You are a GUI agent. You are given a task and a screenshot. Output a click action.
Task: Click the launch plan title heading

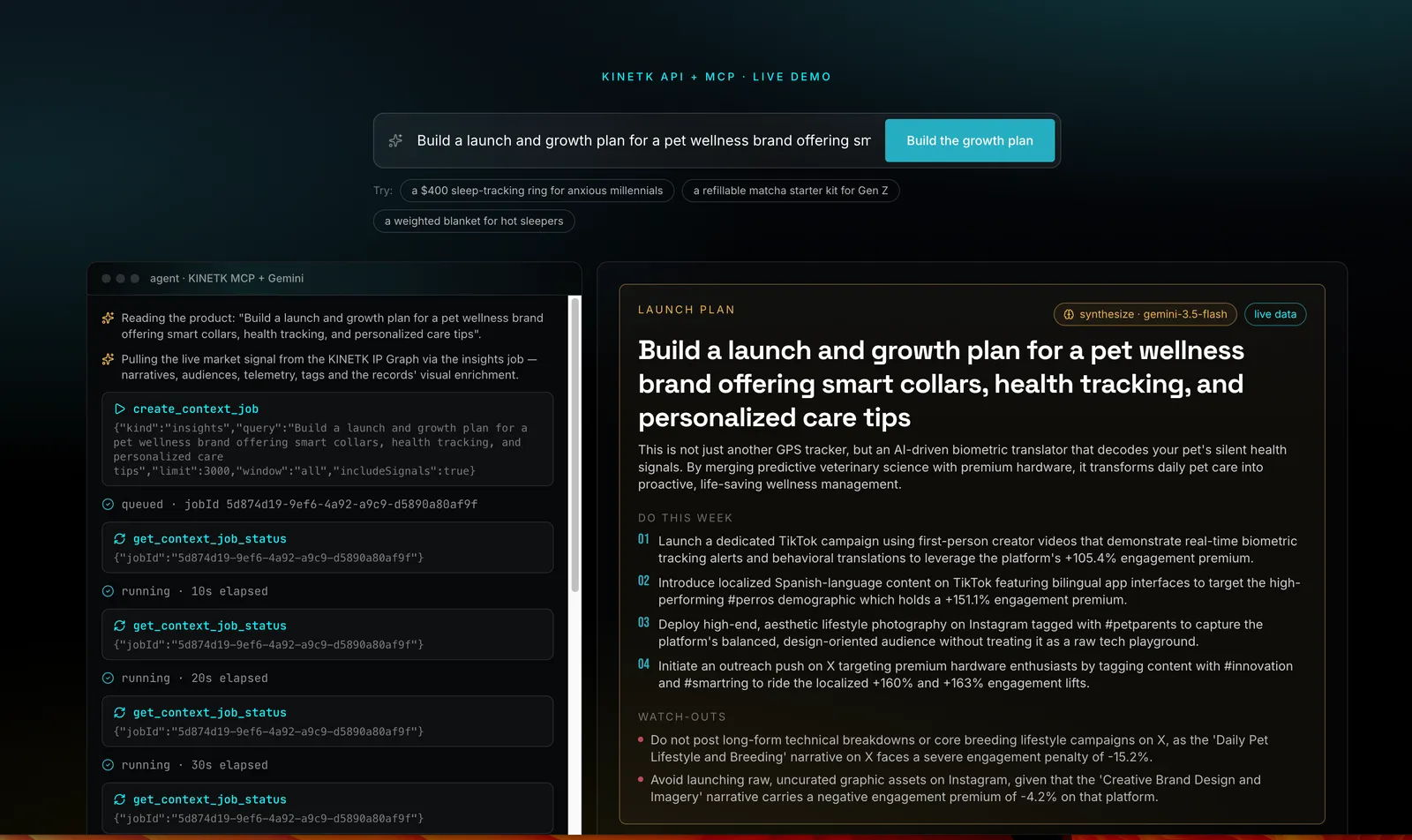(x=941, y=384)
